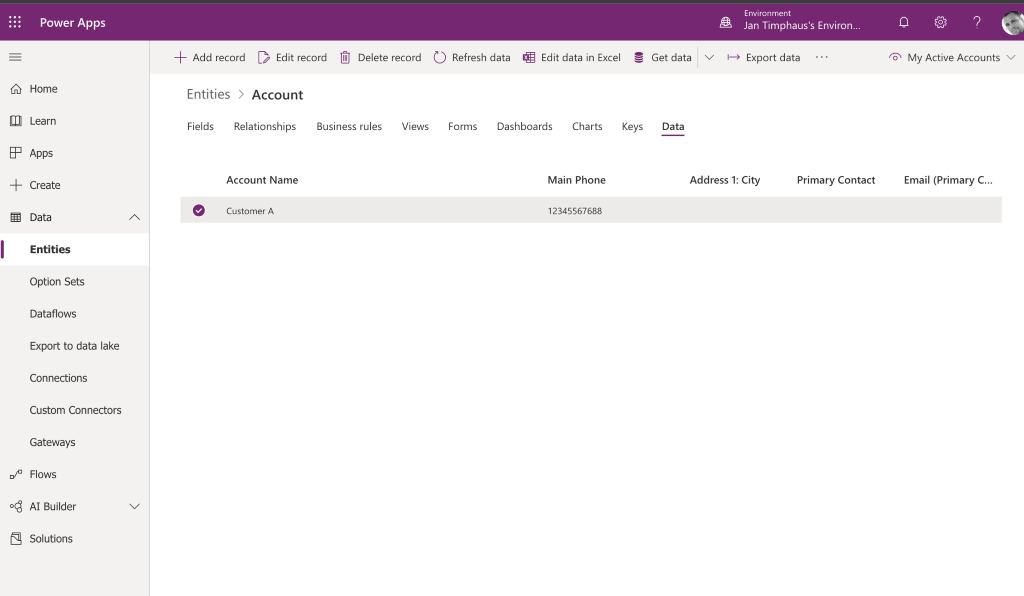Switch to the Keys tab
1024x596 pixels.
click(632, 126)
